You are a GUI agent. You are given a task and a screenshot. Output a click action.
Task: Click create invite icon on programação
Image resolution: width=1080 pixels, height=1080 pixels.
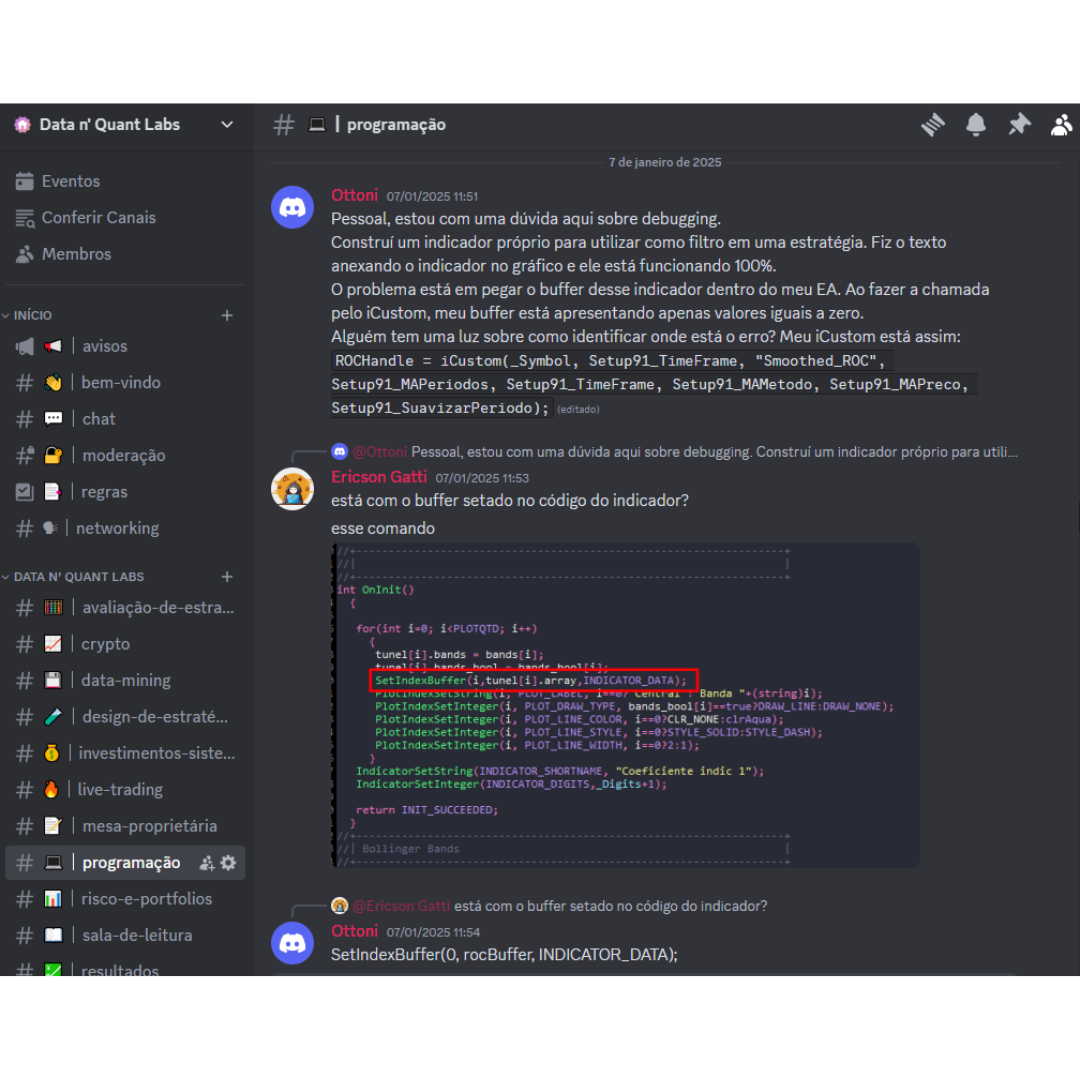coord(207,862)
